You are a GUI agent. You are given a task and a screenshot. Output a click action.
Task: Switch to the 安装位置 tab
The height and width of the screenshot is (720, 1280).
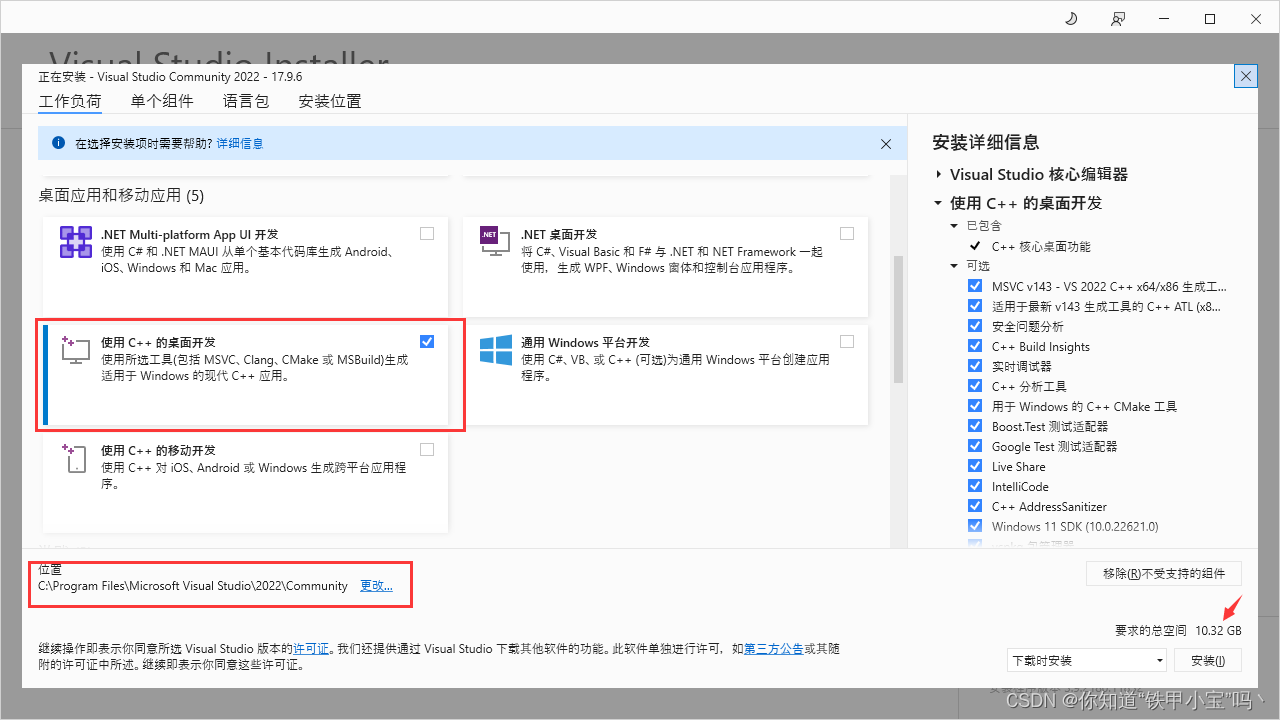[330, 101]
